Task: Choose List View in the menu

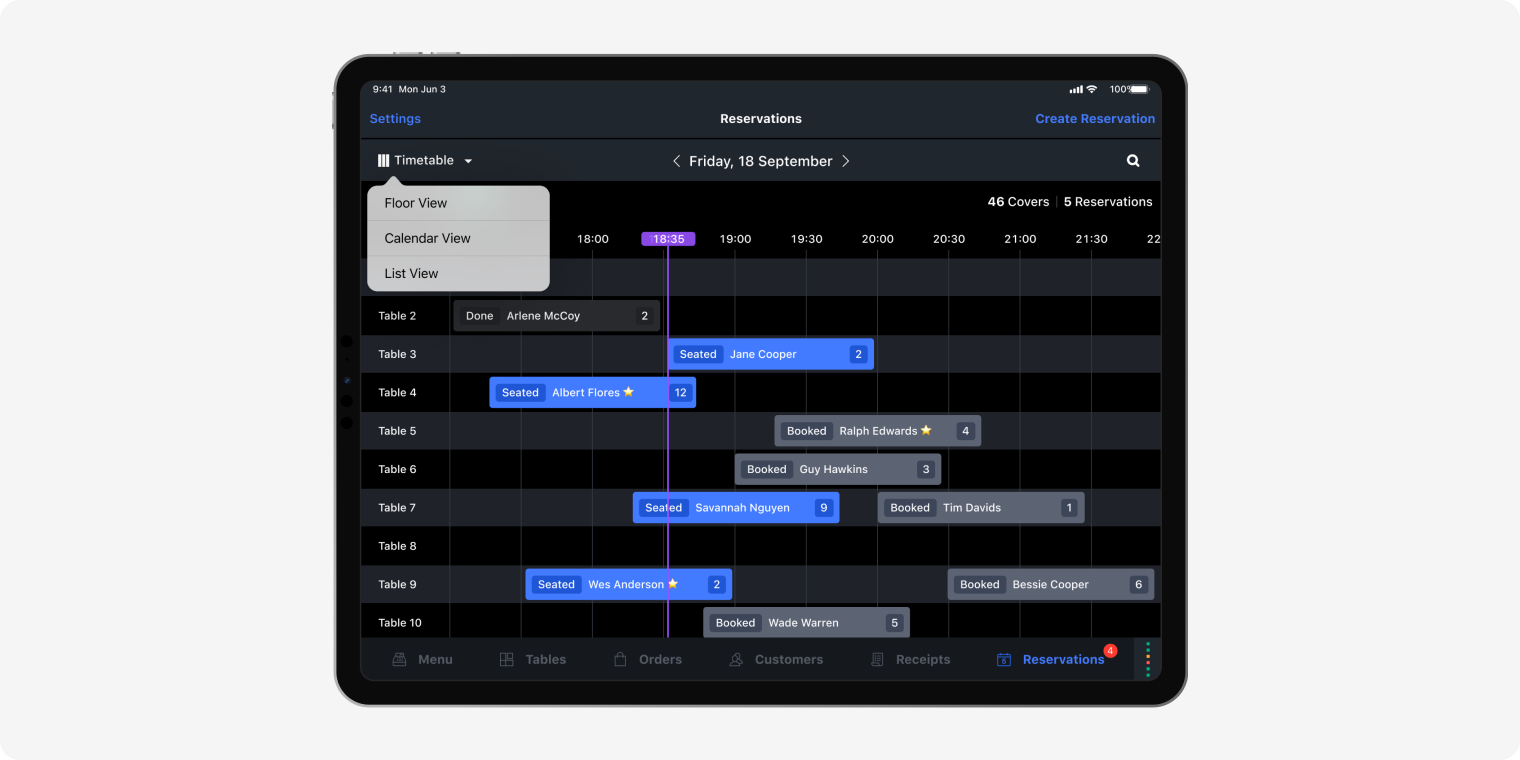Action: 411,273
